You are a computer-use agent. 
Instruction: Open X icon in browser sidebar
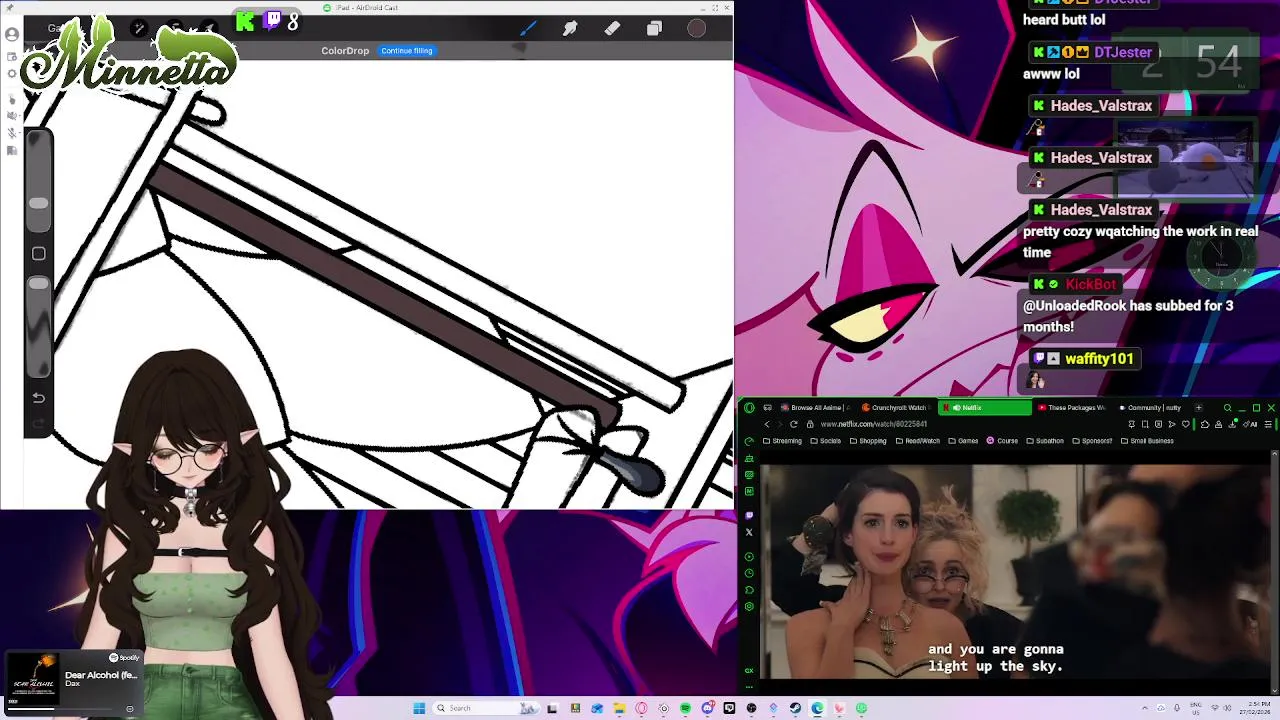(749, 532)
